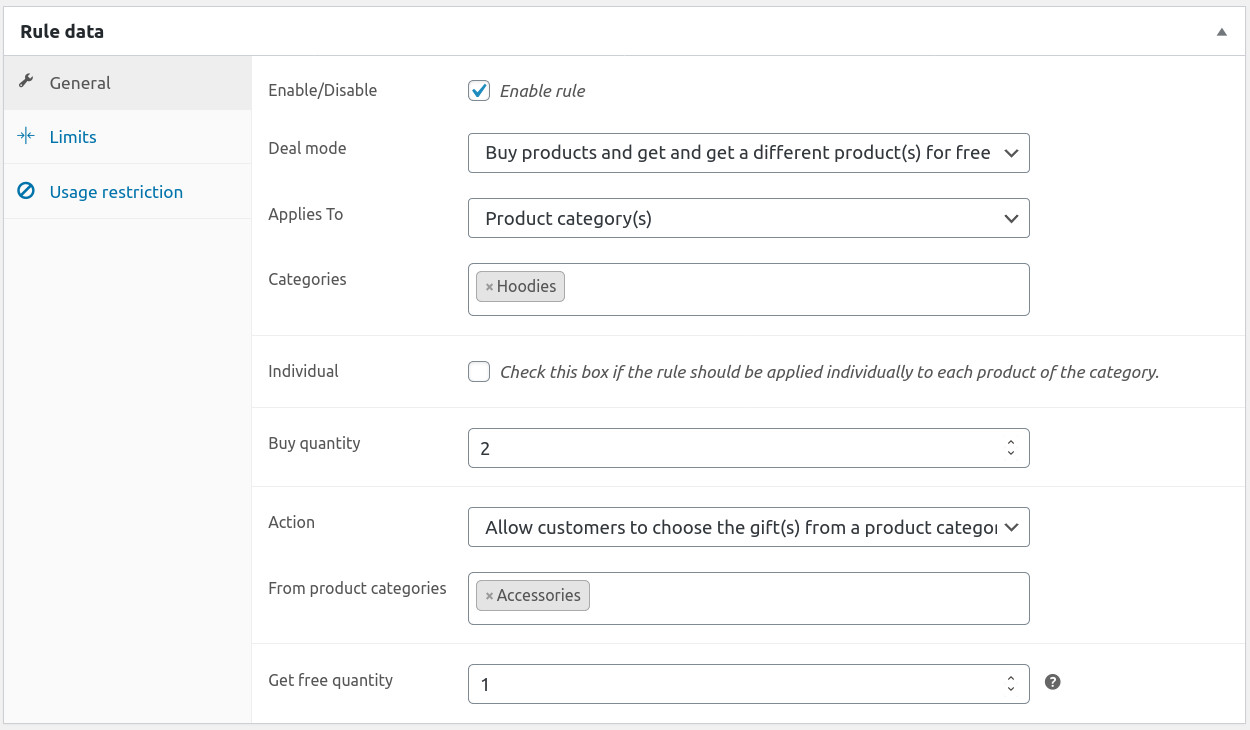This screenshot has width=1250, height=730.
Task: Select the General tab
Action: click(80, 83)
